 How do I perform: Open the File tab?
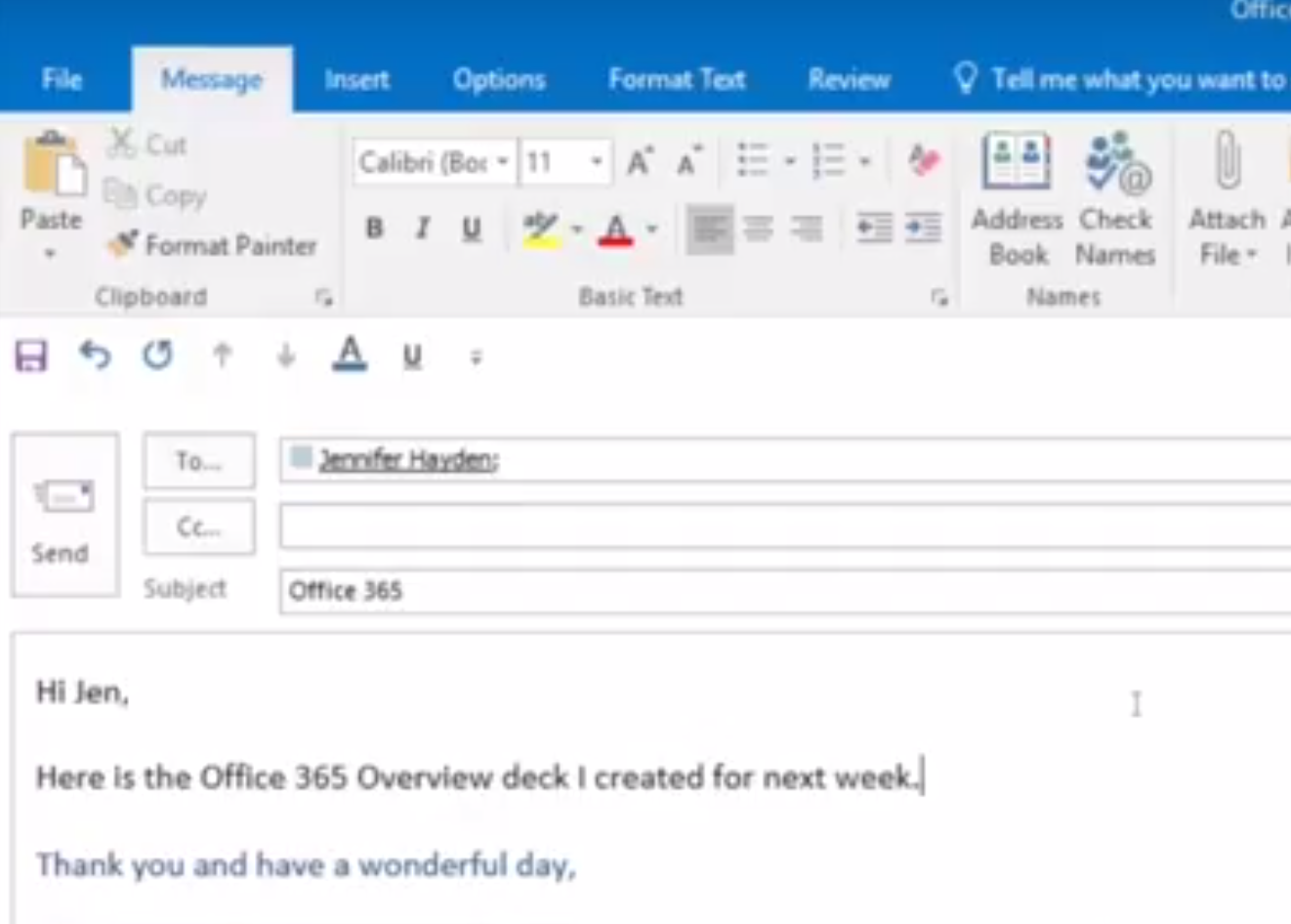click(x=62, y=79)
